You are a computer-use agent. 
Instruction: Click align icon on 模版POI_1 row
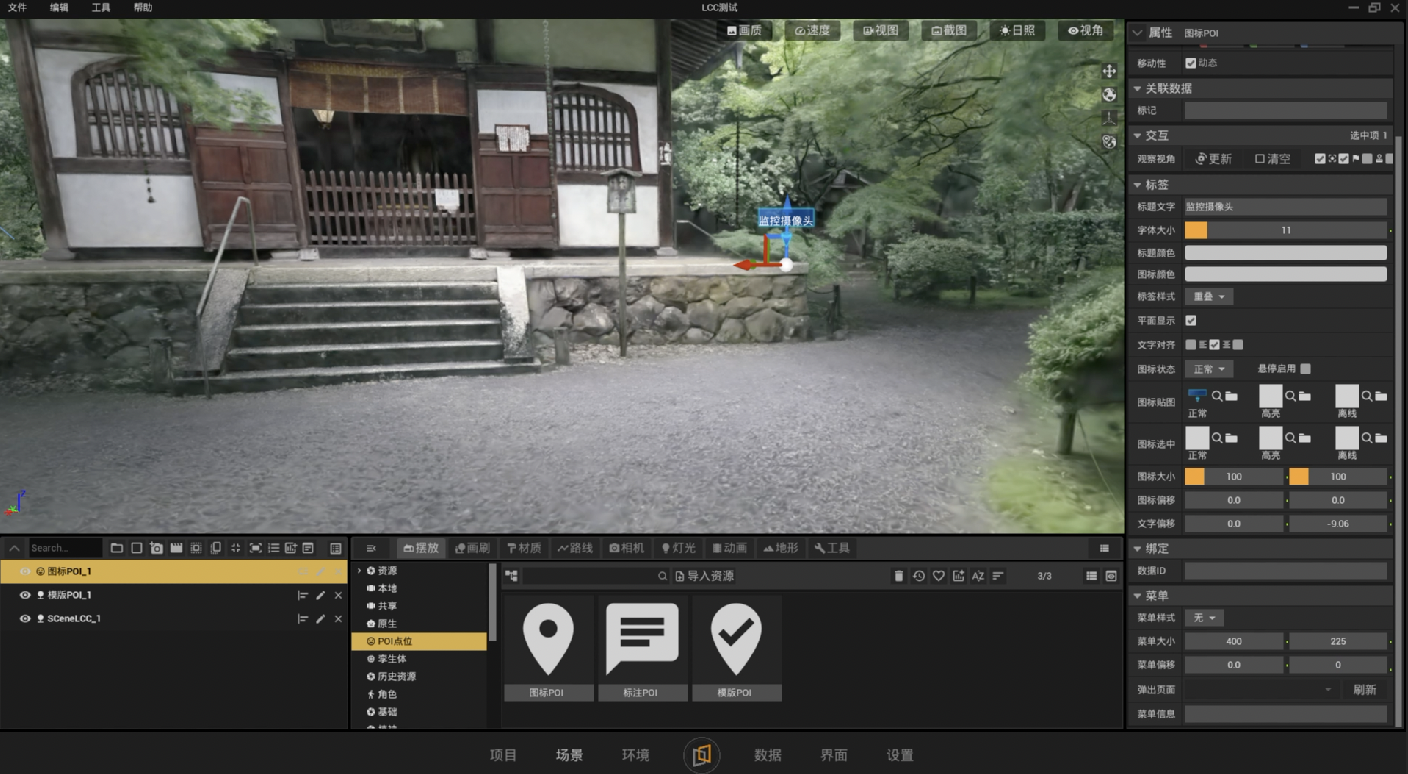coord(302,595)
